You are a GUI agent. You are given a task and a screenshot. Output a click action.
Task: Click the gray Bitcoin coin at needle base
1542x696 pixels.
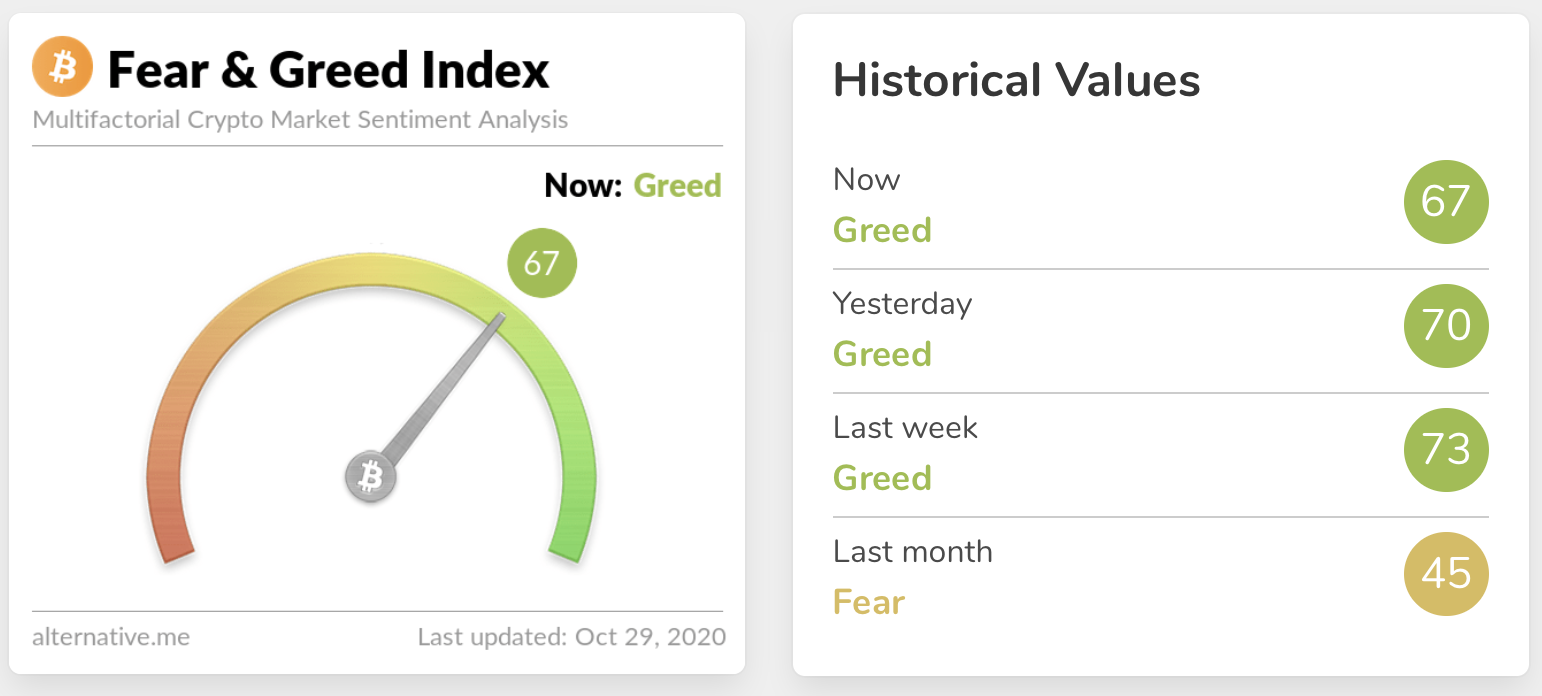point(371,476)
